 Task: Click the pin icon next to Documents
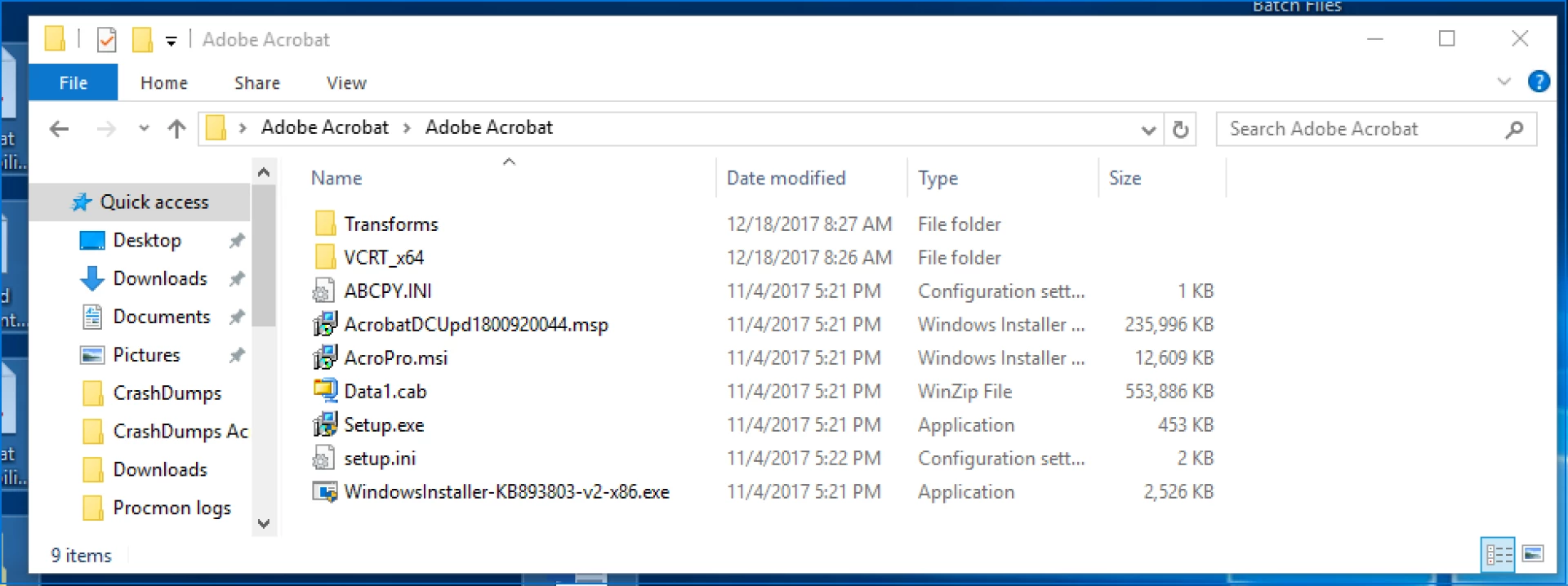click(x=236, y=317)
